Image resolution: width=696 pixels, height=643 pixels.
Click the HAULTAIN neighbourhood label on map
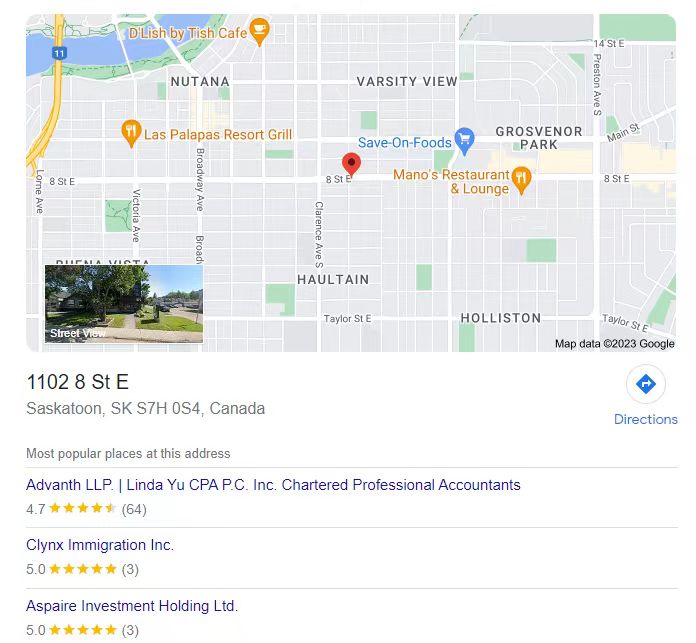click(333, 280)
